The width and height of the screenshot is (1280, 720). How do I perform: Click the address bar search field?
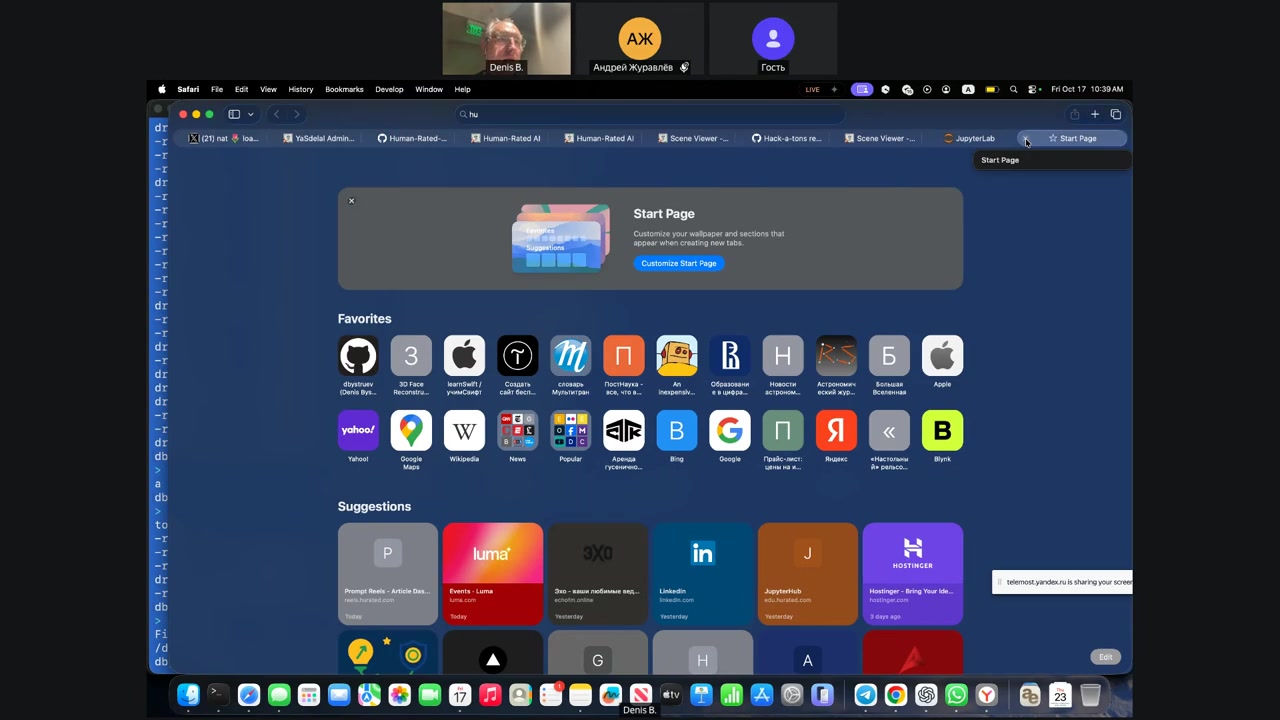point(650,114)
